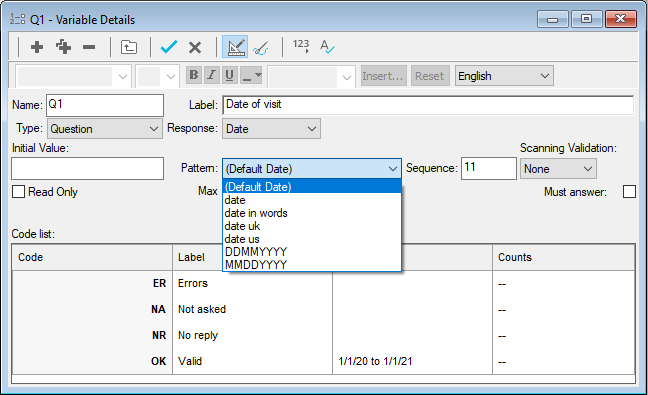The image size is (648, 395).
Task: Select the No reply label cell
Action: pyautogui.click(x=253, y=336)
